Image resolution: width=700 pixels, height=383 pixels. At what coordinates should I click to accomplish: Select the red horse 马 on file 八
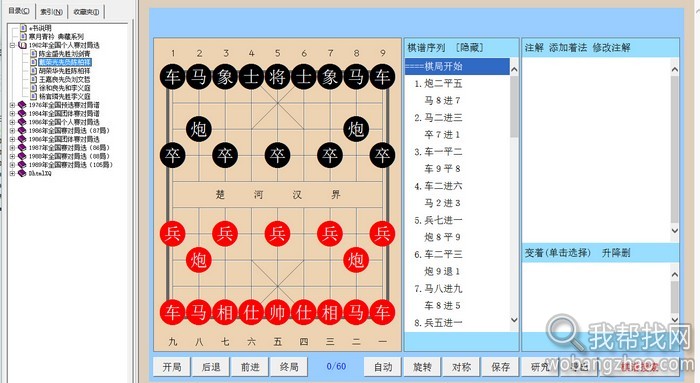coord(199,312)
